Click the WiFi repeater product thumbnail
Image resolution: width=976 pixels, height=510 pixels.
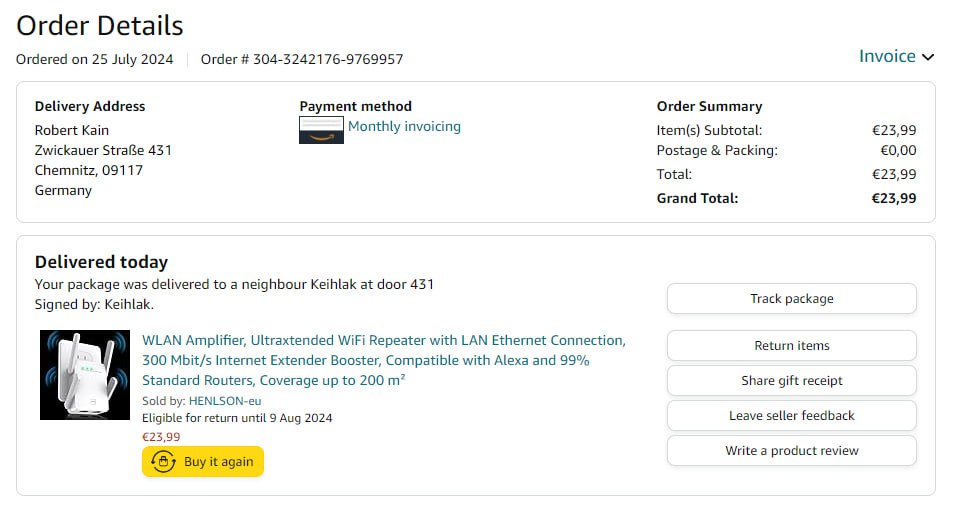pos(85,375)
